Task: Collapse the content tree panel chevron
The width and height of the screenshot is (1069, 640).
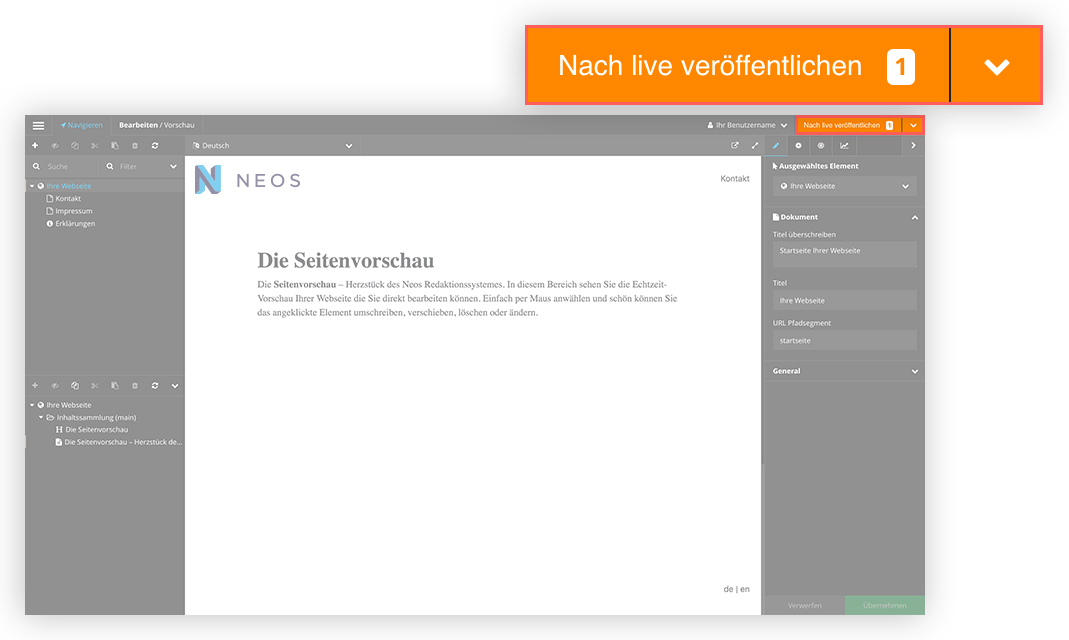Action: coord(175,386)
